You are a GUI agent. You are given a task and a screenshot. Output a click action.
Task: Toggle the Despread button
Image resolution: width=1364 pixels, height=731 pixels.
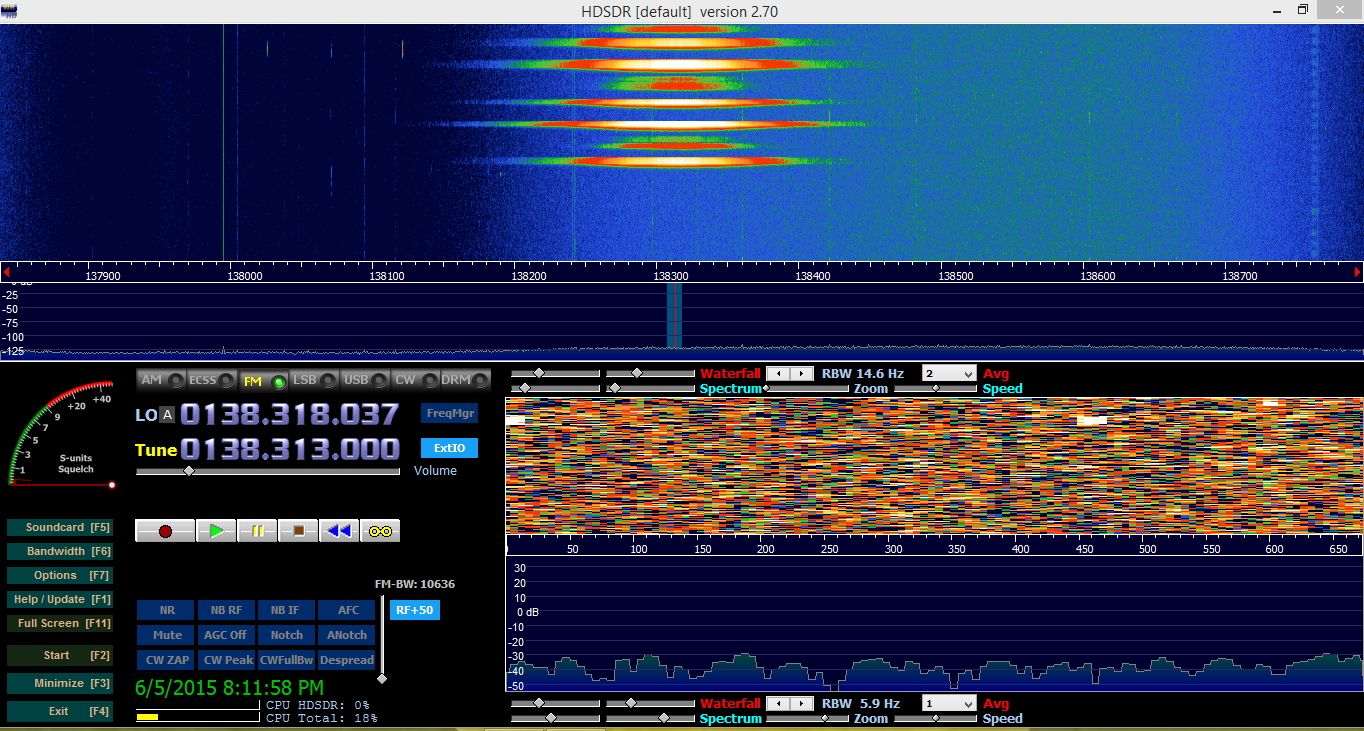click(x=347, y=660)
